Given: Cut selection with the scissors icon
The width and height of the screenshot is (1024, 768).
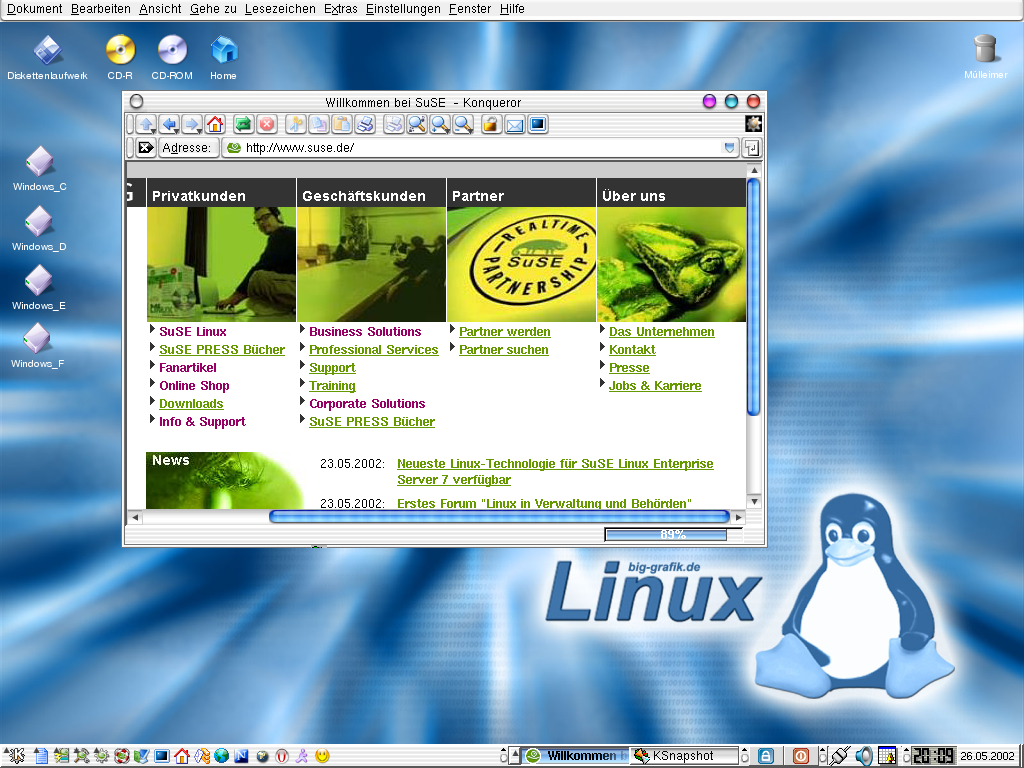Looking at the screenshot, I should click(x=296, y=124).
